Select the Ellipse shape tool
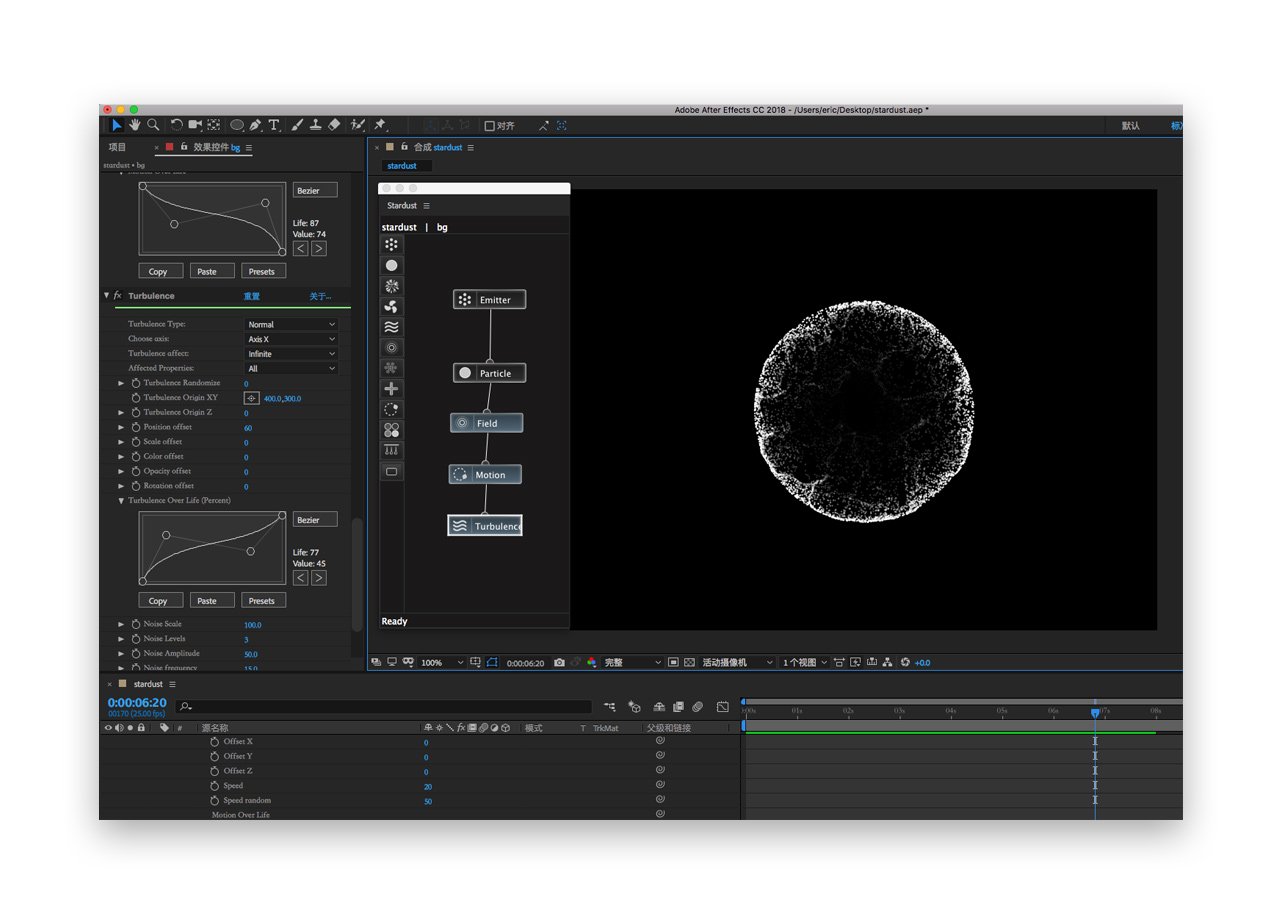 tap(237, 125)
